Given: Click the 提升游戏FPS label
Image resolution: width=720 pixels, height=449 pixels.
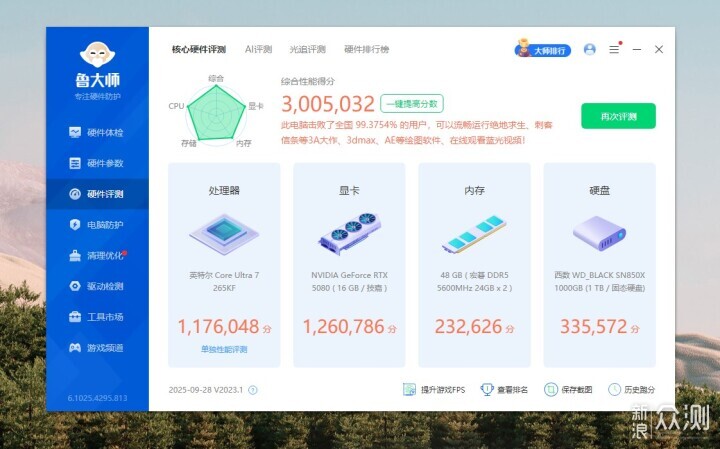Looking at the screenshot, I should click(x=443, y=390).
